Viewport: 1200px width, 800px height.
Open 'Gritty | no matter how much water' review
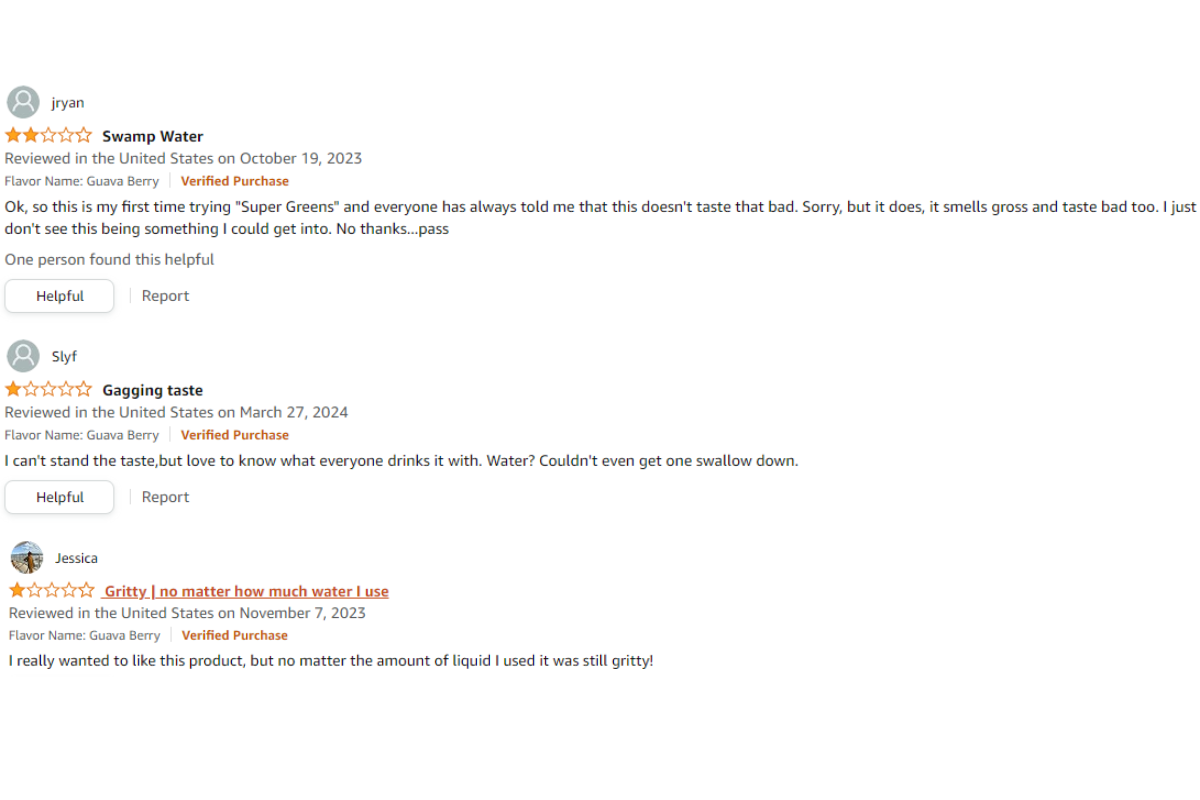[246, 591]
